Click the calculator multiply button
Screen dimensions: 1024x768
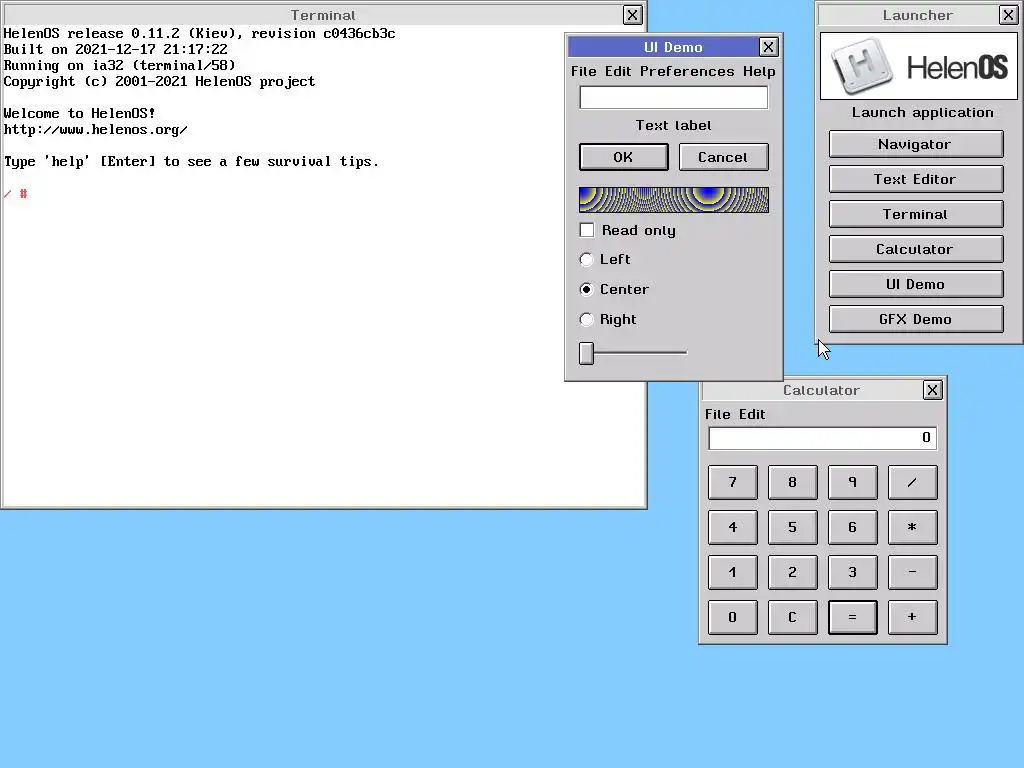pyautogui.click(x=913, y=527)
